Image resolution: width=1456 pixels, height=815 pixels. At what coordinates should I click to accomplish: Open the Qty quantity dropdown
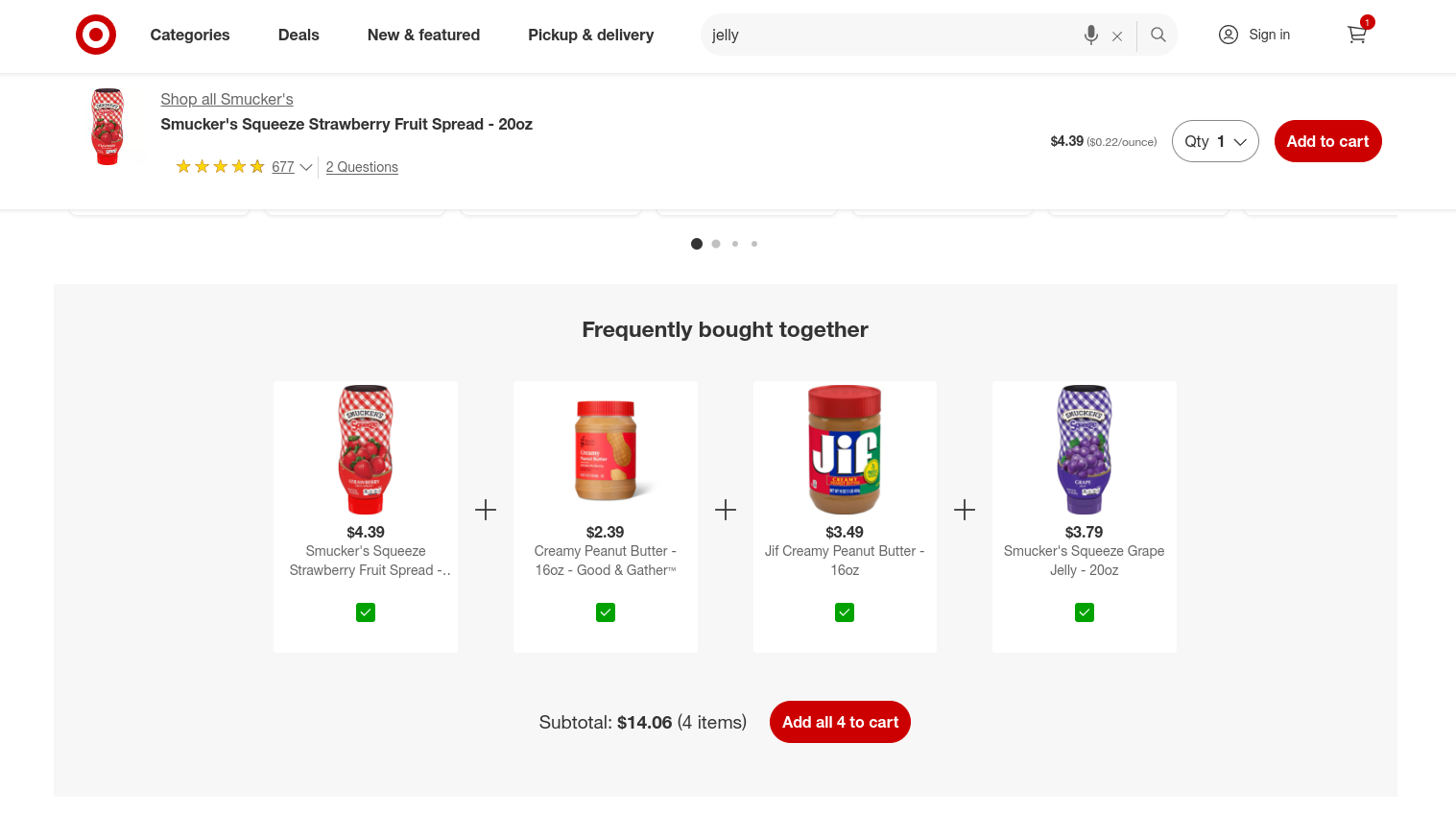(1215, 141)
